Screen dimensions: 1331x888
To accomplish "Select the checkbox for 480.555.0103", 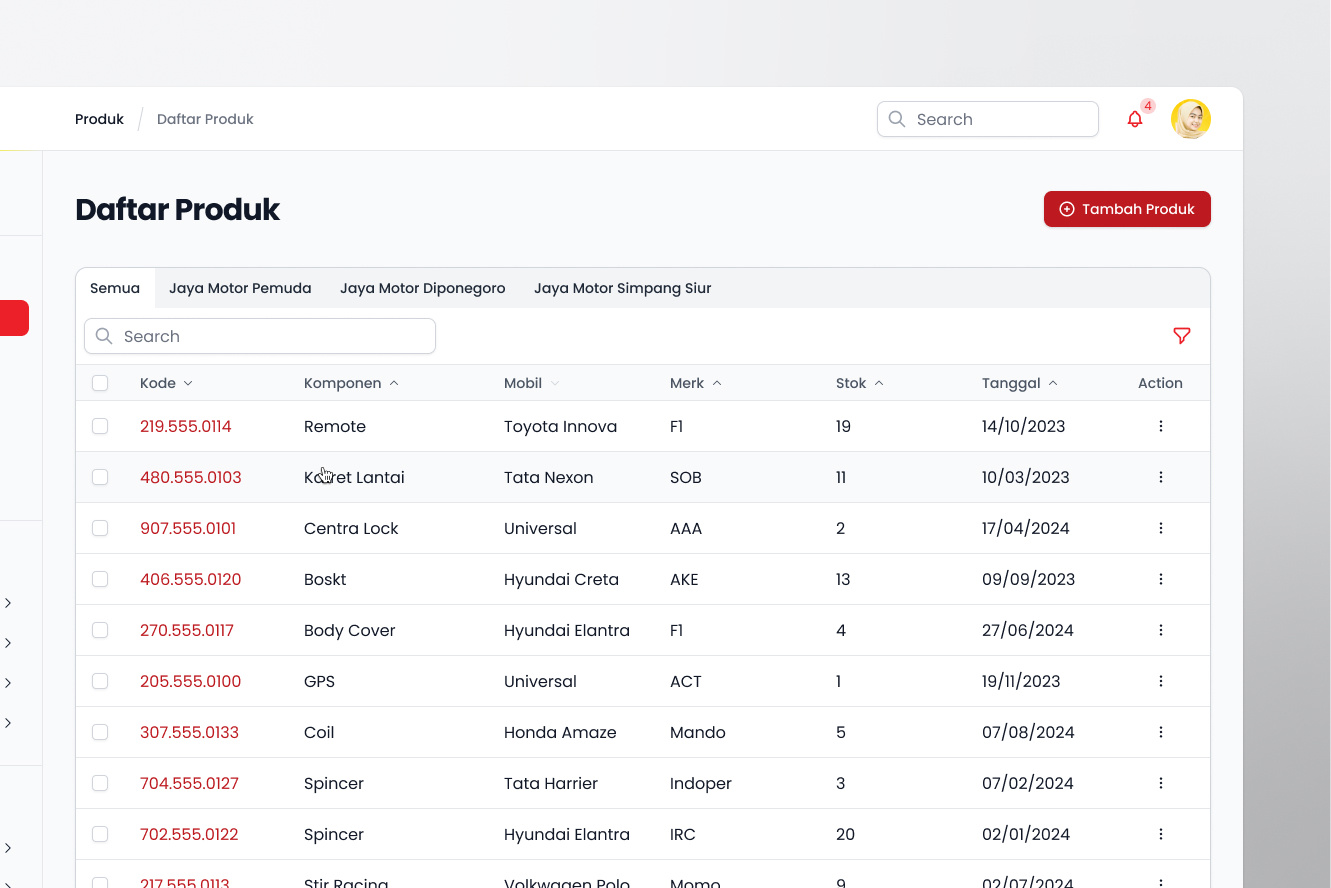I will 100,477.
